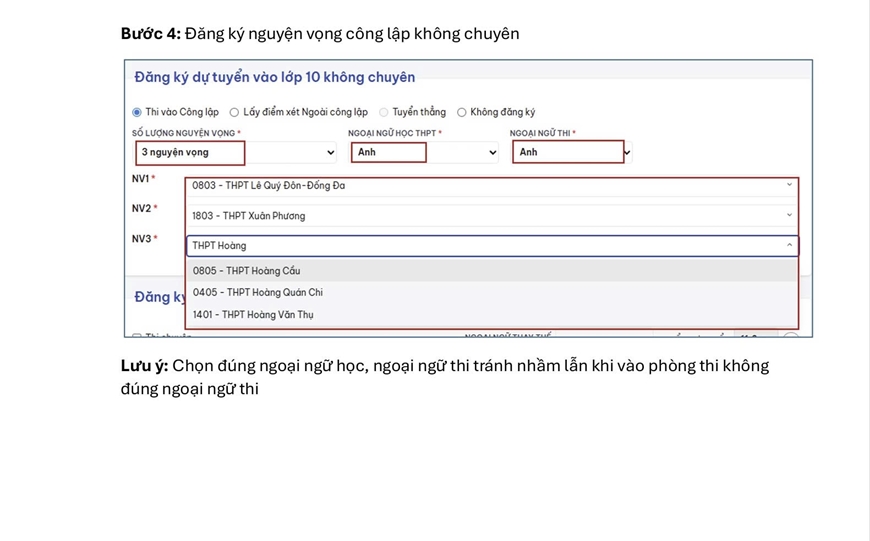
Task: Select the 'Thi vào Công lập' radio button
Action: click(x=137, y=112)
